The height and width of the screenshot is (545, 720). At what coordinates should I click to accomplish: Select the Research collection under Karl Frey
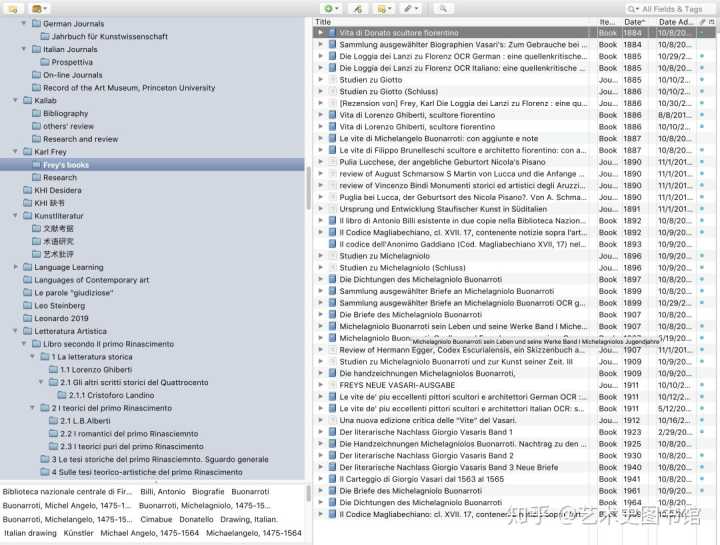click(x=60, y=177)
